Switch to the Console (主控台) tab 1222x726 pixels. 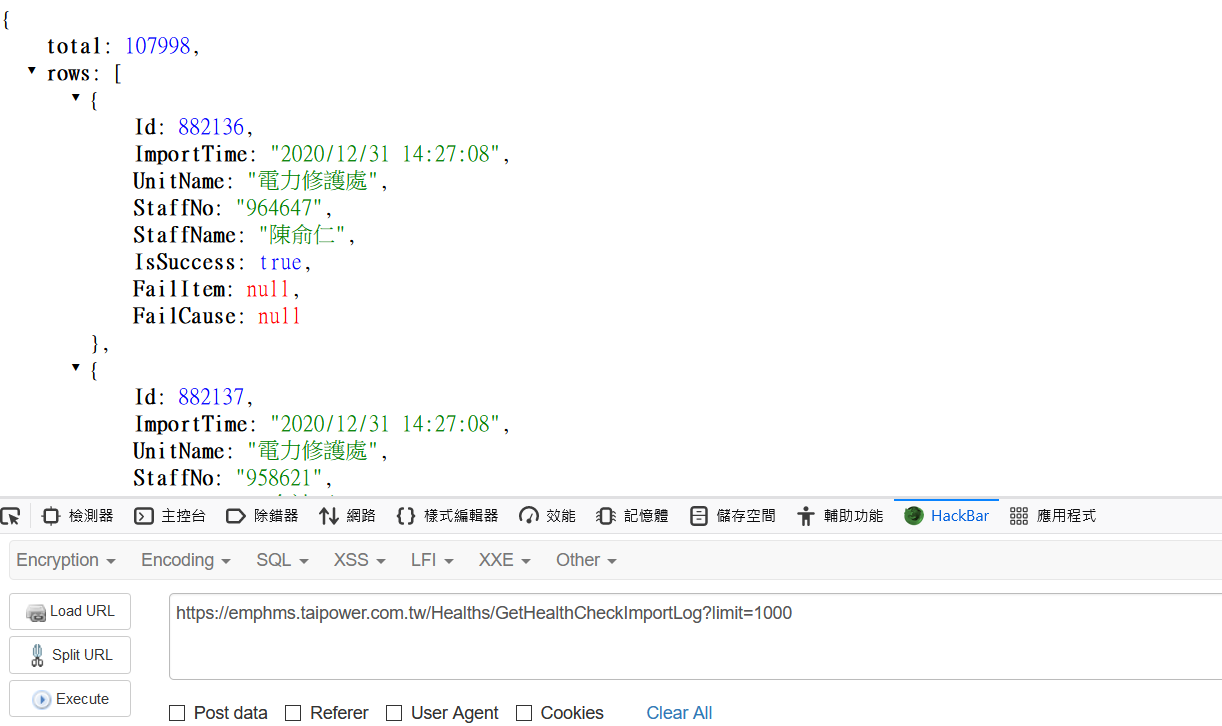tap(170, 516)
